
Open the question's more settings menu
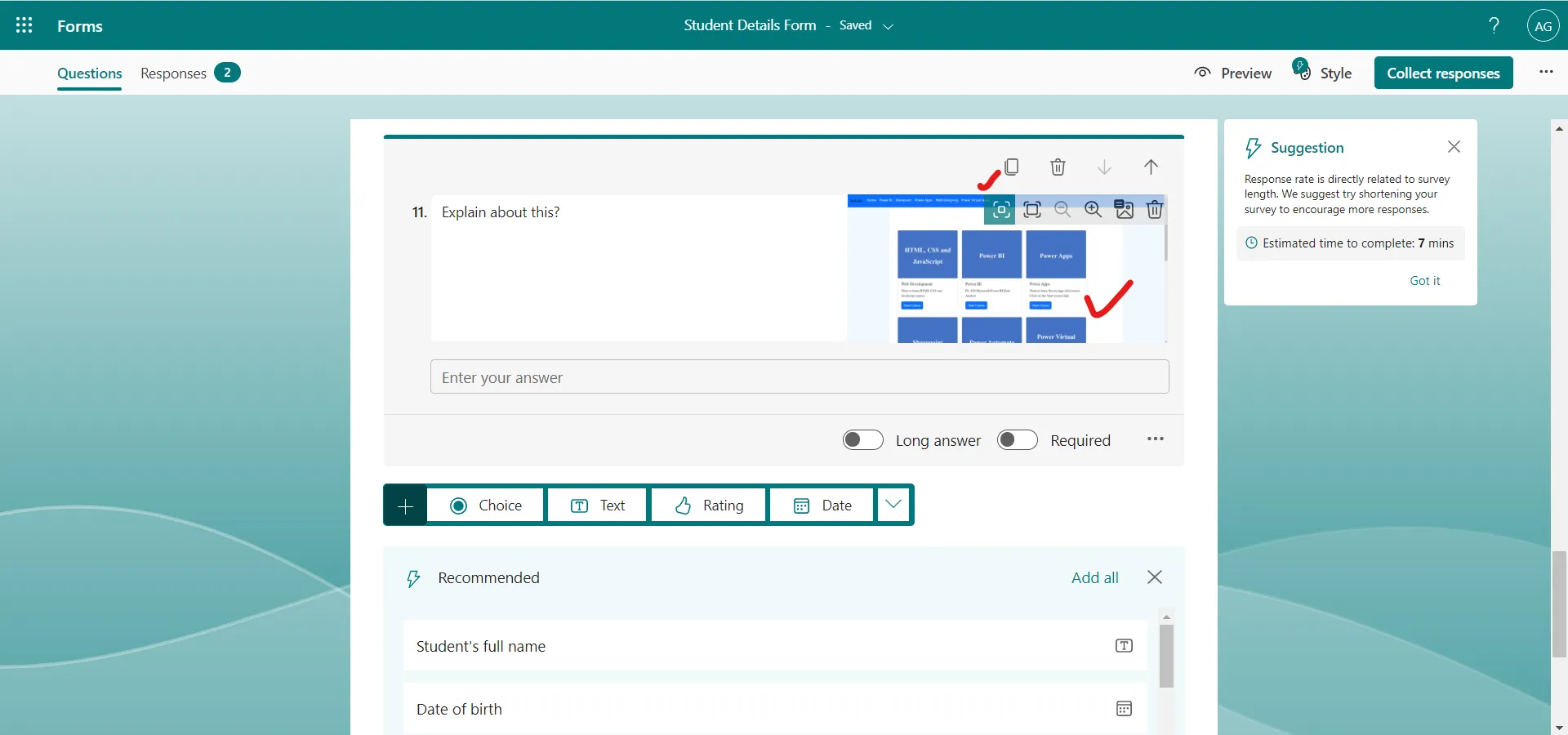point(1155,439)
